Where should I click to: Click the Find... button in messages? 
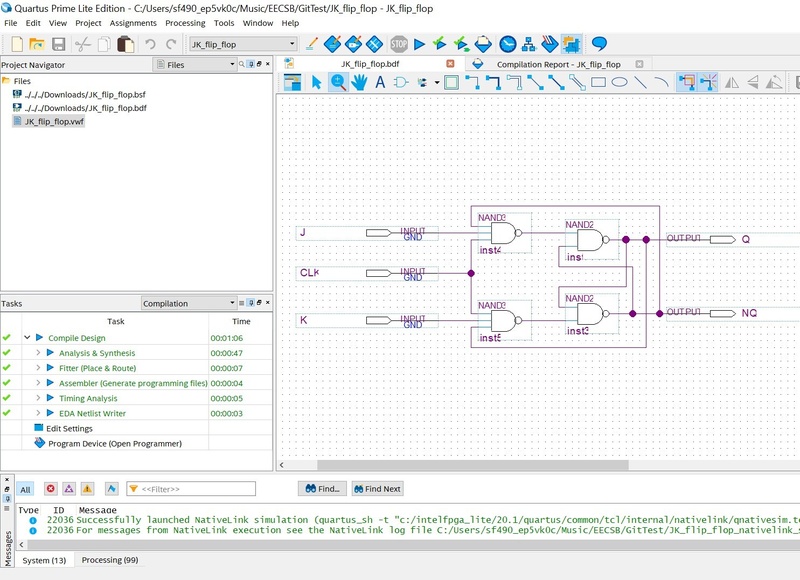(x=322, y=489)
